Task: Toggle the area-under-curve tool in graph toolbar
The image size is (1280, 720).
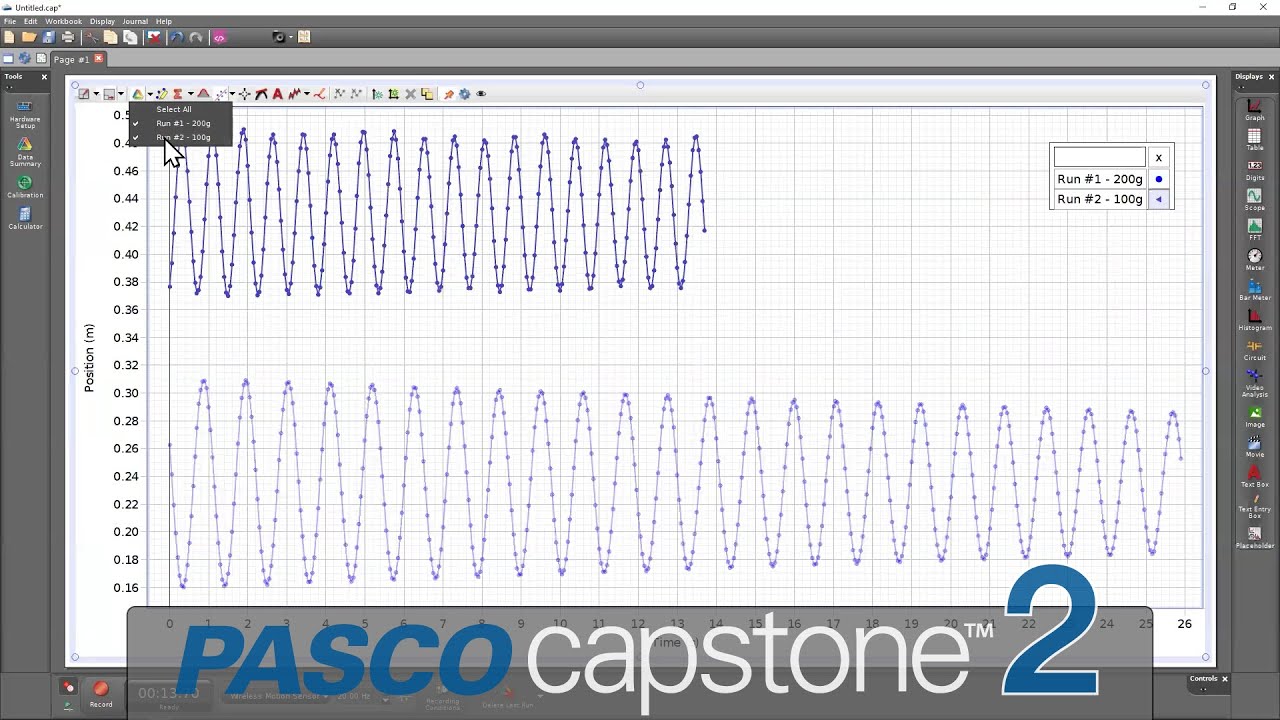Action: [x=204, y=94]
